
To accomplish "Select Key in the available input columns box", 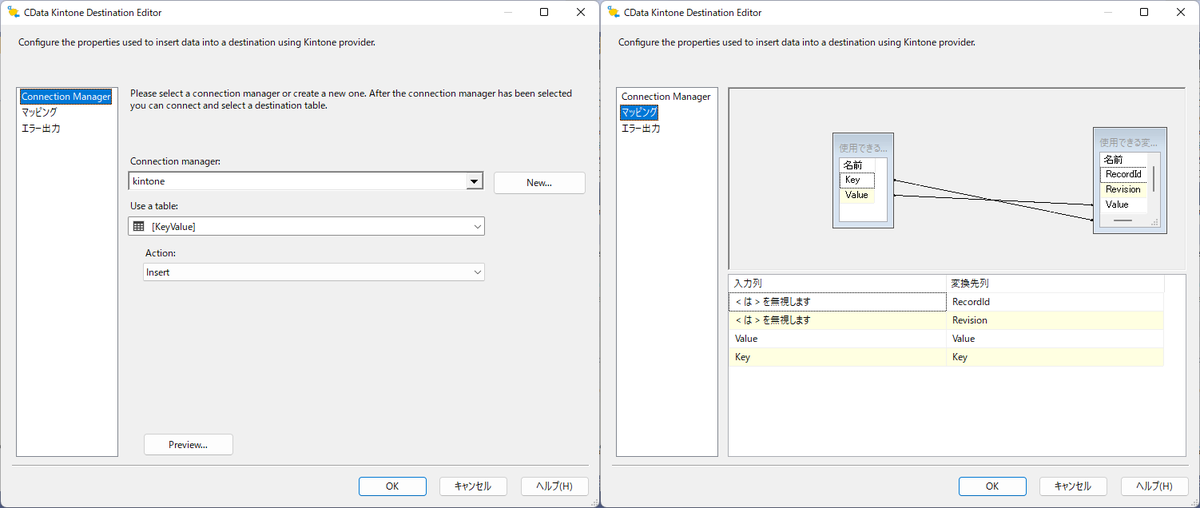I will 857,180.
